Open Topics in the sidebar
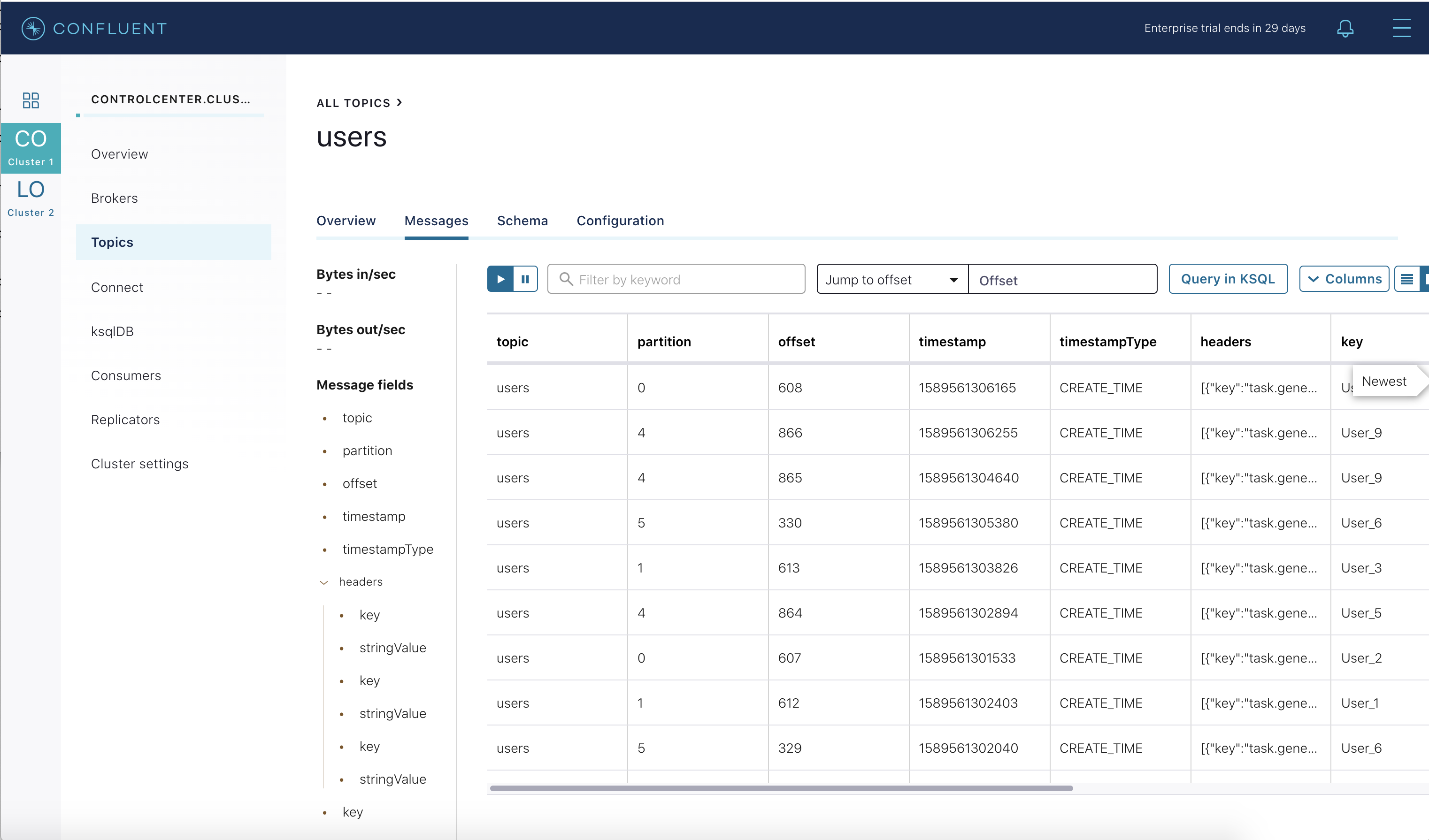Image resolution: width=1429 pixels, height=840 pixels. 174,242
